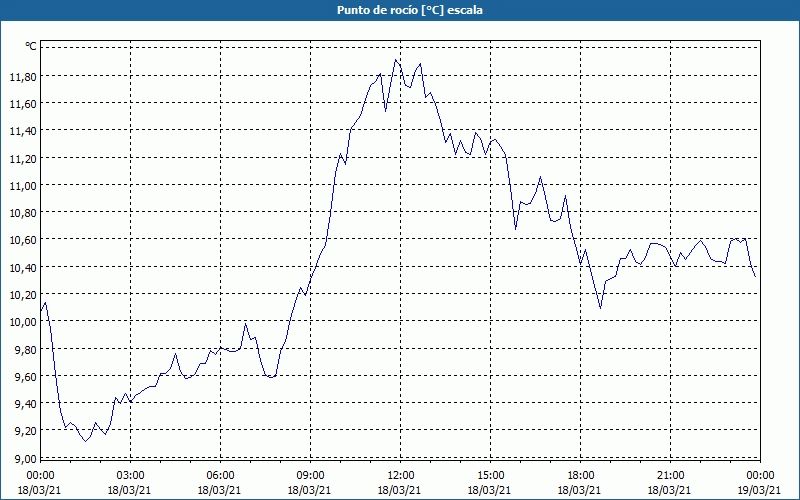Click the 10,60 y-axis label
The height and width of the screenshot is (500, 800).
(23, 240)
